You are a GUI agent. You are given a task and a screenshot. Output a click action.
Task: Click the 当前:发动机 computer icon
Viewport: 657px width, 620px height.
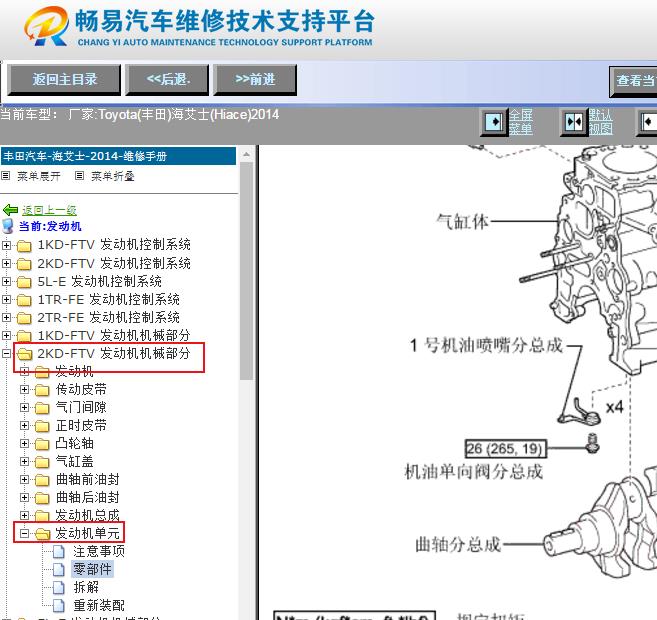8,226
